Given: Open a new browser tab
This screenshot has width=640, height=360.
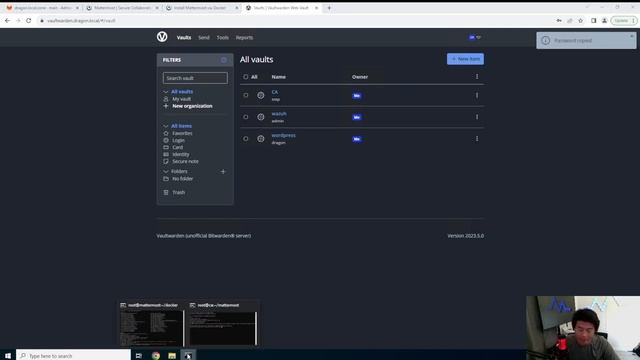Looking at the screenshot, I should [329, 8].
